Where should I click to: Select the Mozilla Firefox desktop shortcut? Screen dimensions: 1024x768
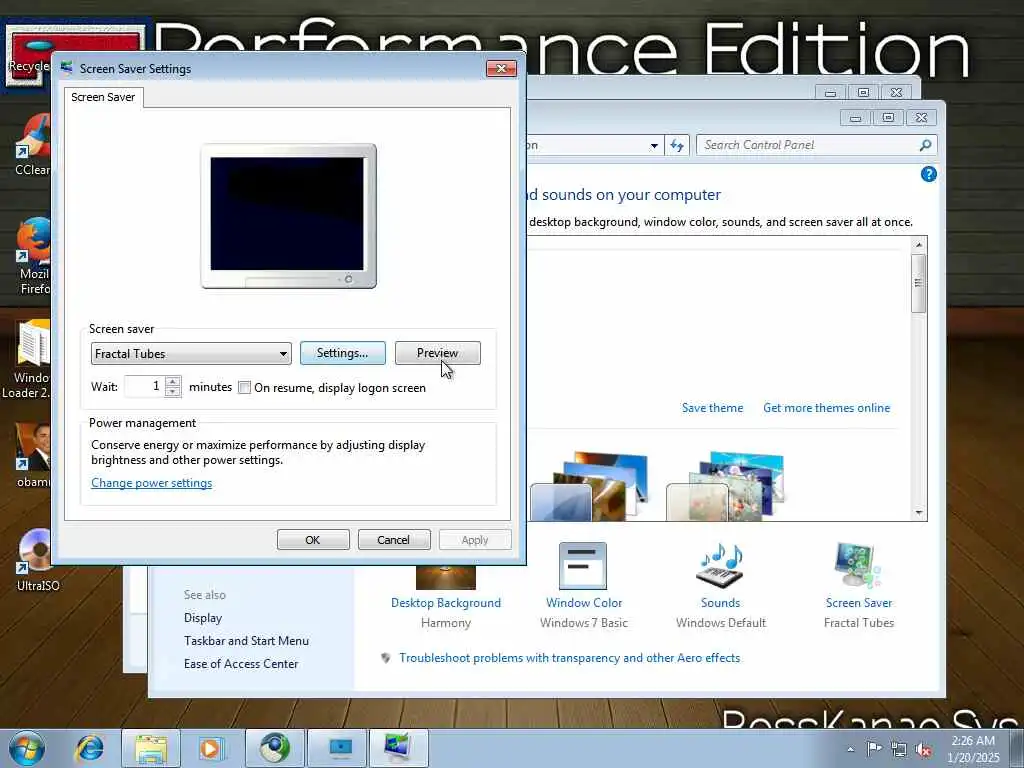click(34, 256)
